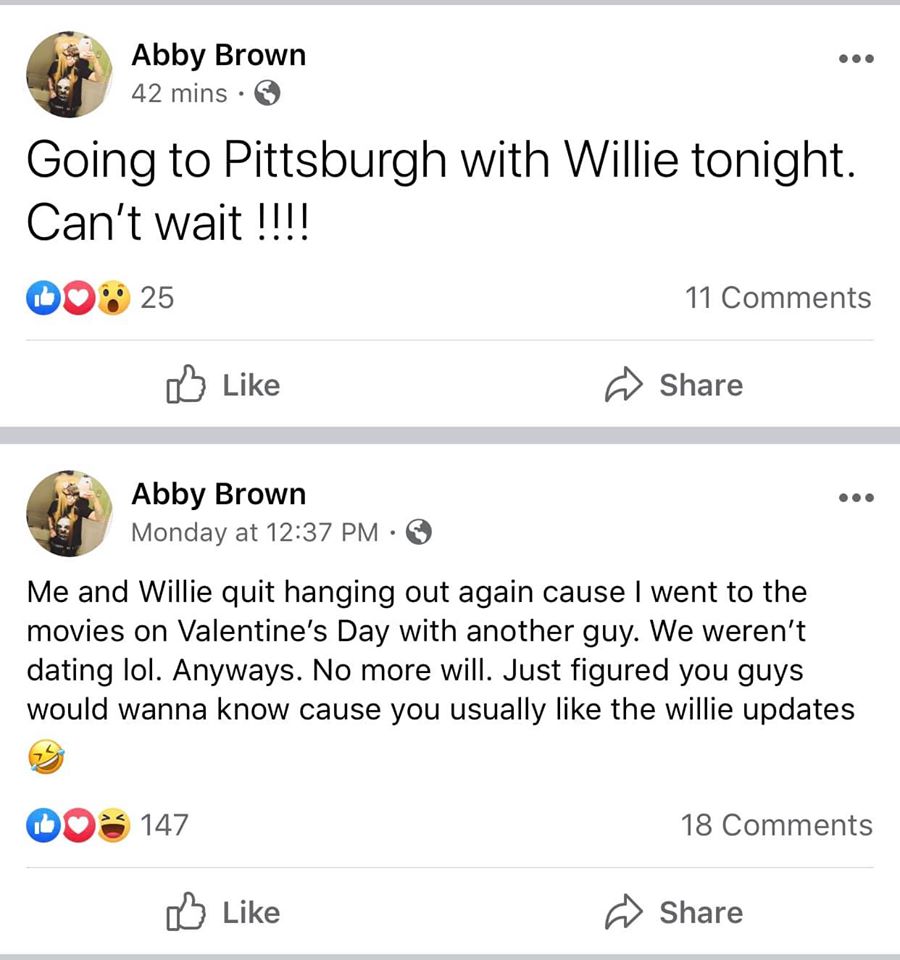Open the 18 Comments link

click(776, 825)
